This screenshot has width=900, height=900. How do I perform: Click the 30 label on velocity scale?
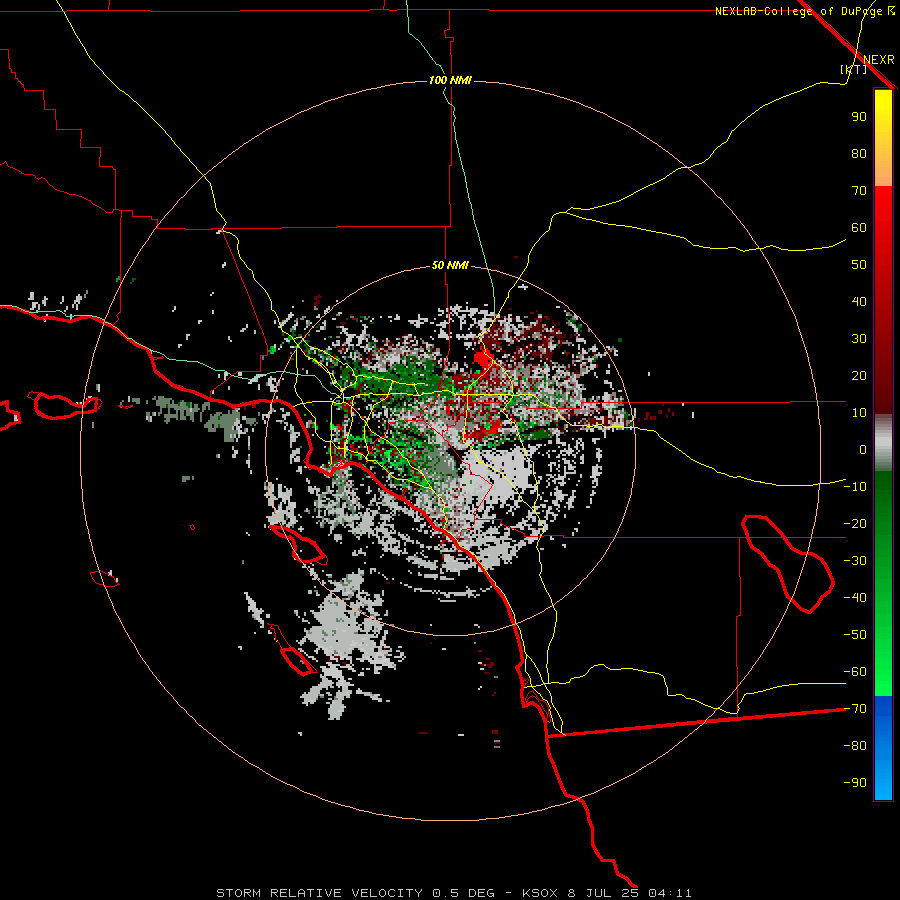(x=859, y=339)
